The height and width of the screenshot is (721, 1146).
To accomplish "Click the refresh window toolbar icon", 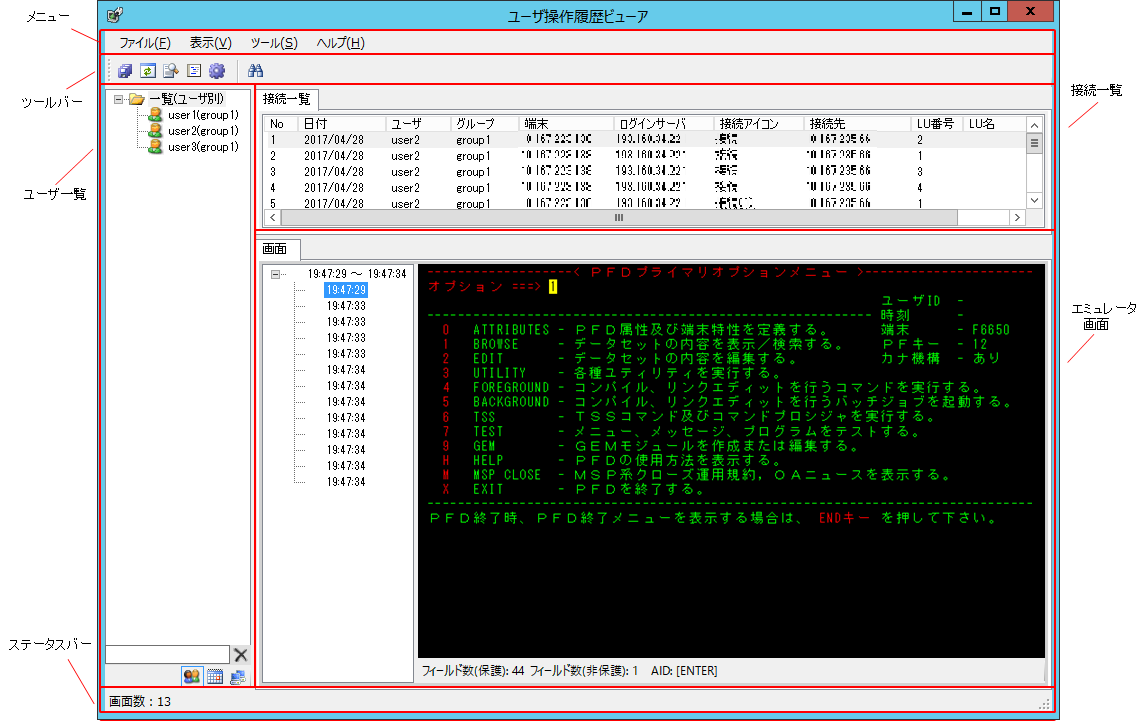I will click(148, 71).
